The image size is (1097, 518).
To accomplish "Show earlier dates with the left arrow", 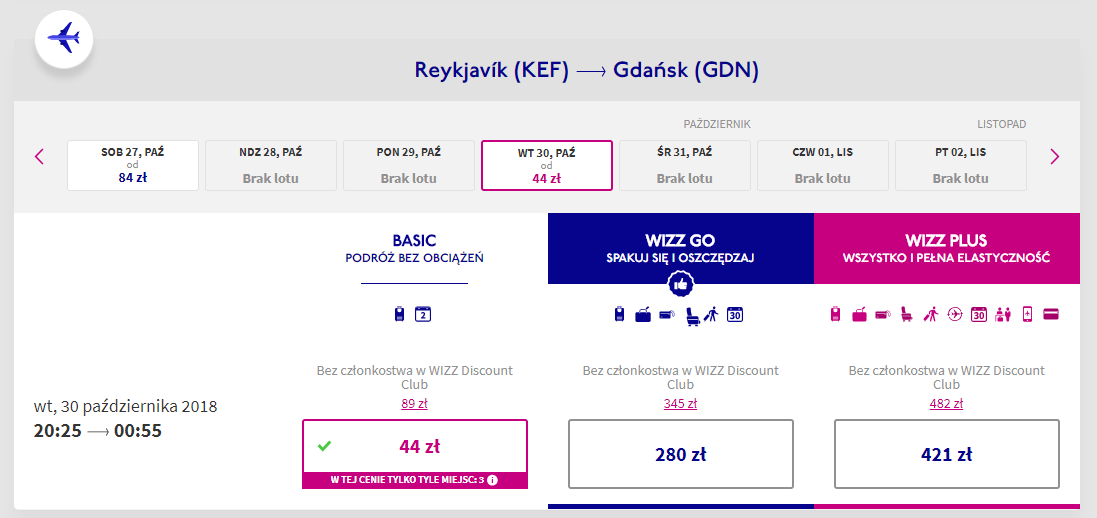I will pyautogui.click(x=40, y=156).
